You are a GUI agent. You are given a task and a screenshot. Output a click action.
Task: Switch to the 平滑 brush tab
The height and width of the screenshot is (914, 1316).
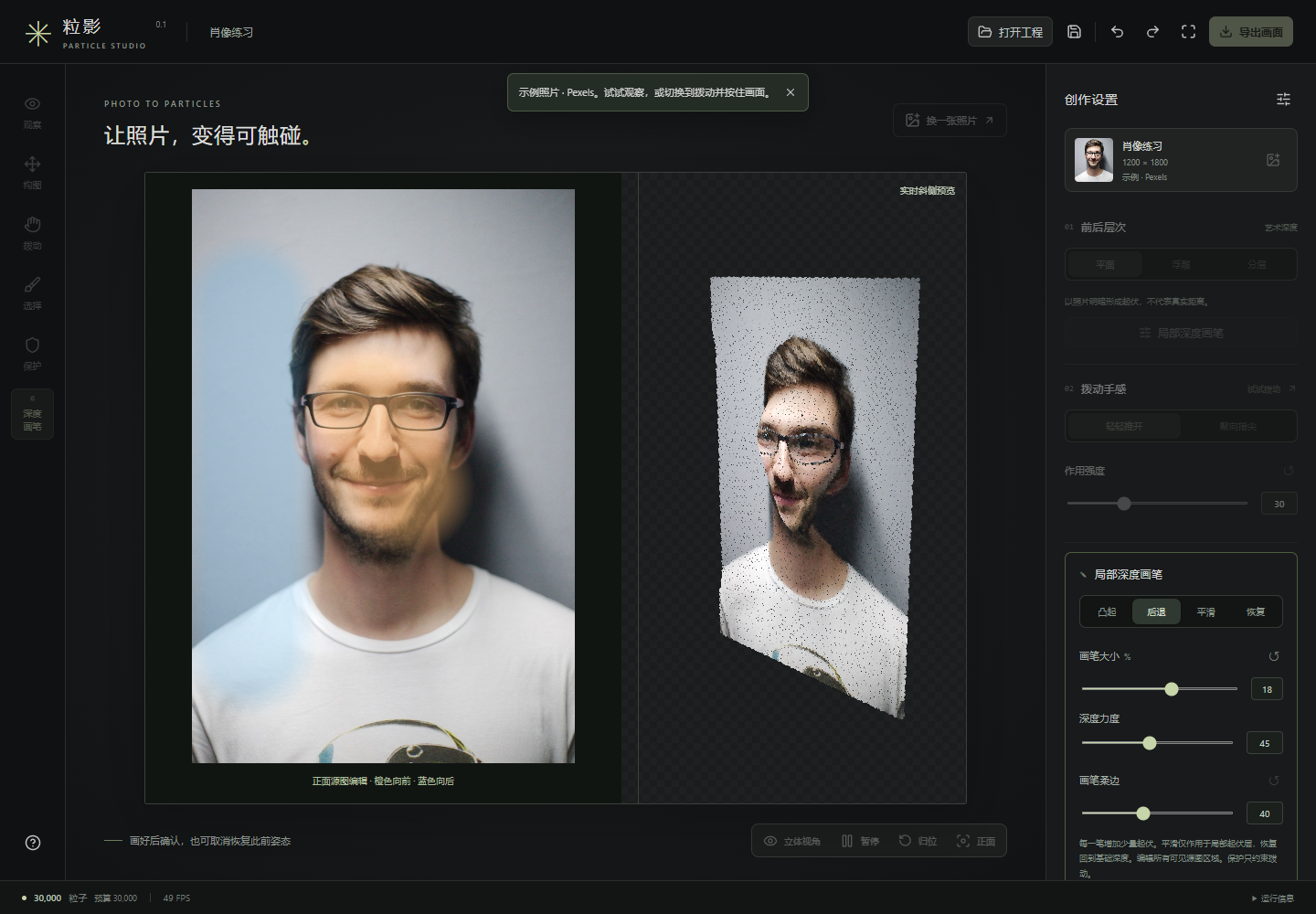point(1205,611)
